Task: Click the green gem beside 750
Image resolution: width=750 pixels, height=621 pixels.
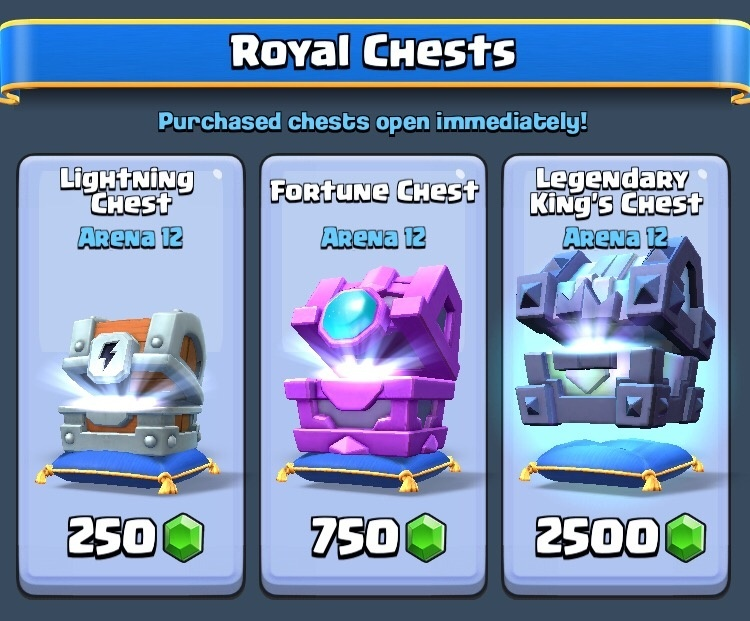Action: (426, 538)
